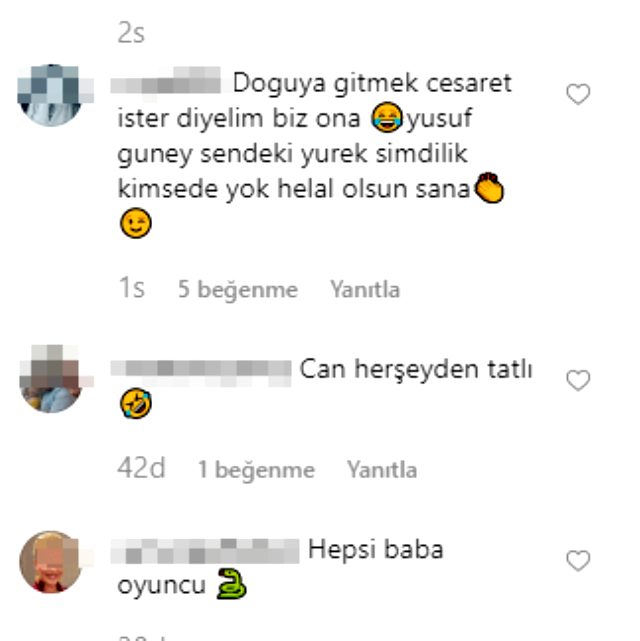Open blurred username before "Hepsi baba"
The width and height of the screenshot is (640, 641).
205,551
